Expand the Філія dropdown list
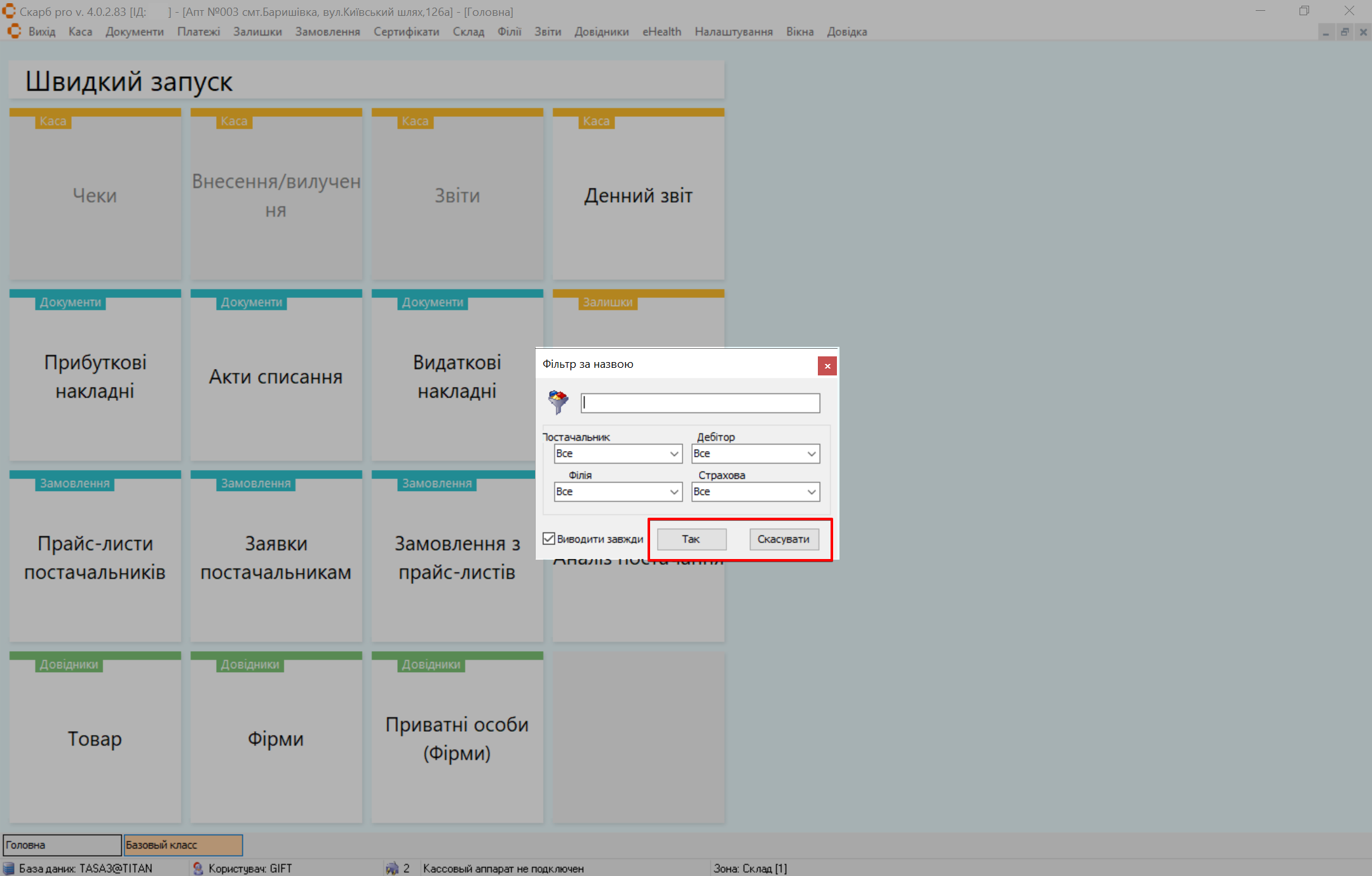 674,492
